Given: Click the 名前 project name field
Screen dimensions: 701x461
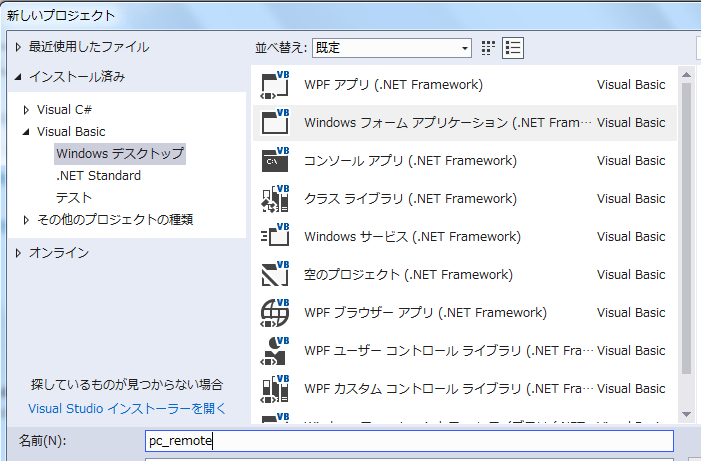Looking at the screenshot, I should point(409,441).
